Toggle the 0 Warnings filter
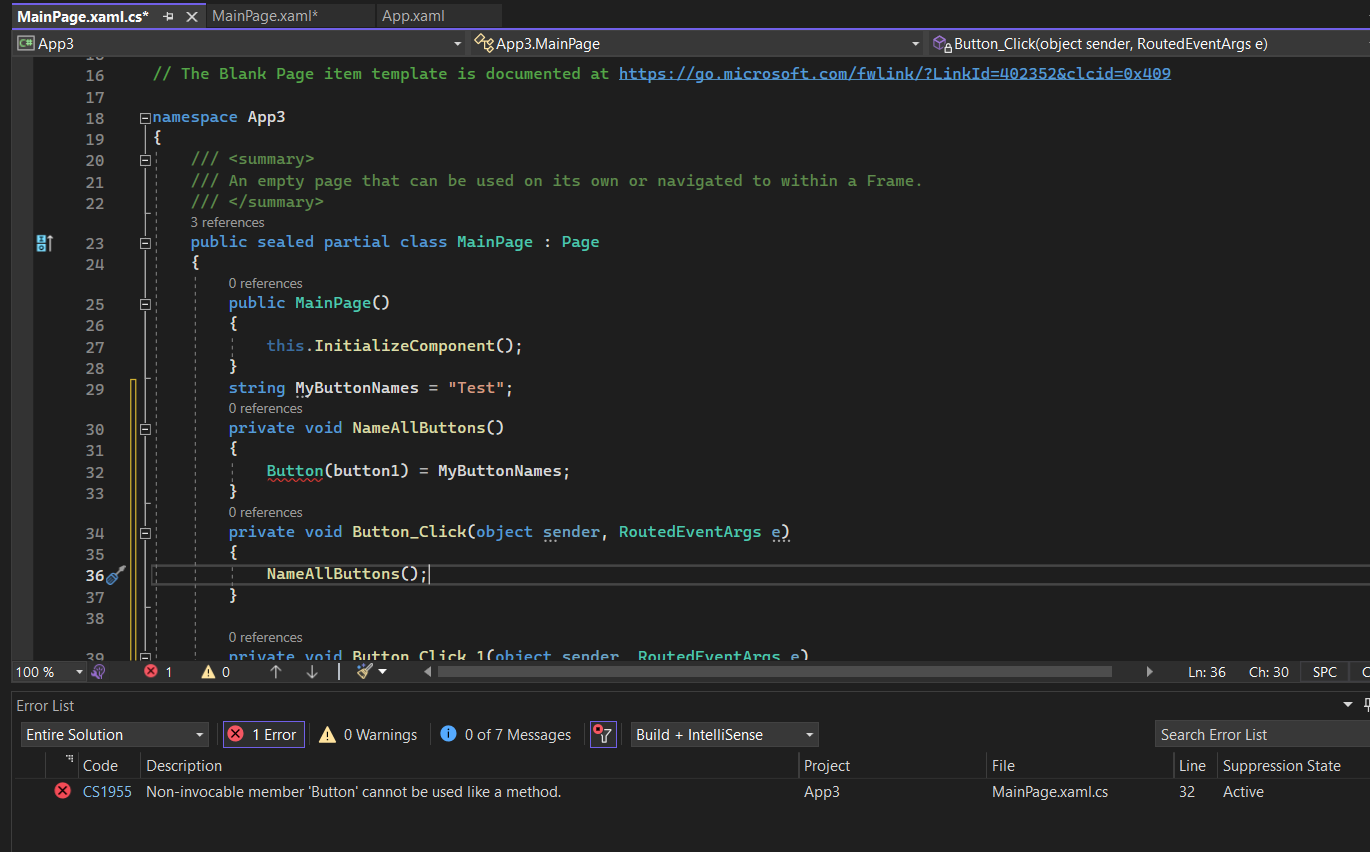Image resolution: width=1370 pixels, height=852 pixels. click(368, 735)
